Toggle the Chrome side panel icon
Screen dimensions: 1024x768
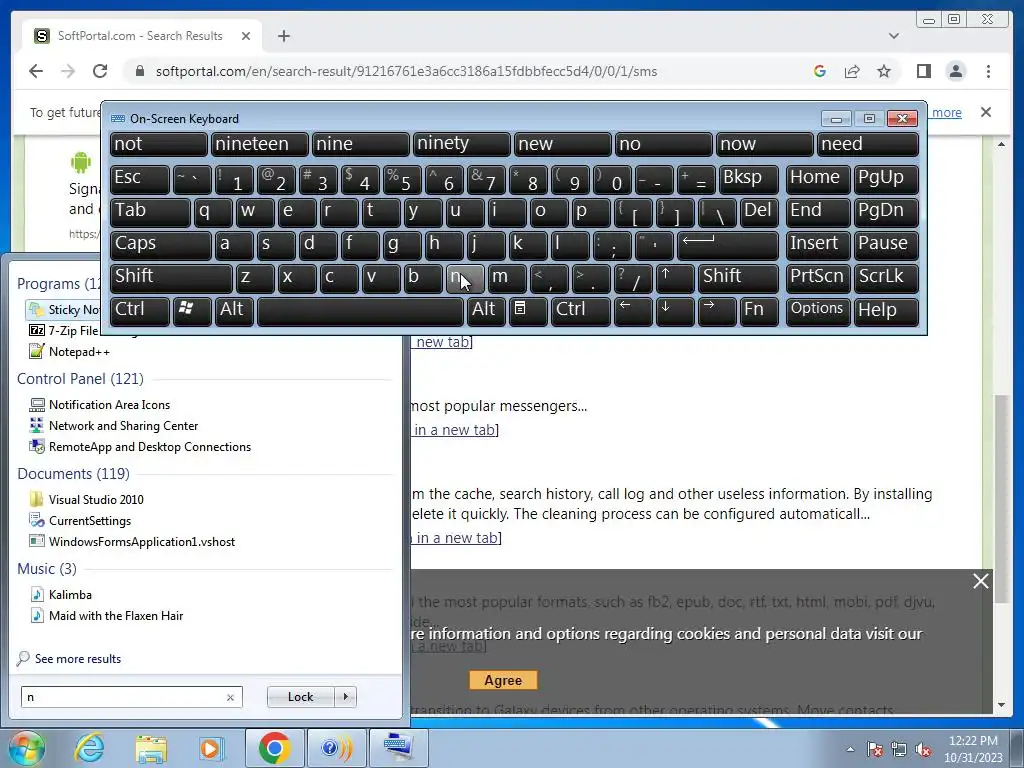[x=923, y=71]
